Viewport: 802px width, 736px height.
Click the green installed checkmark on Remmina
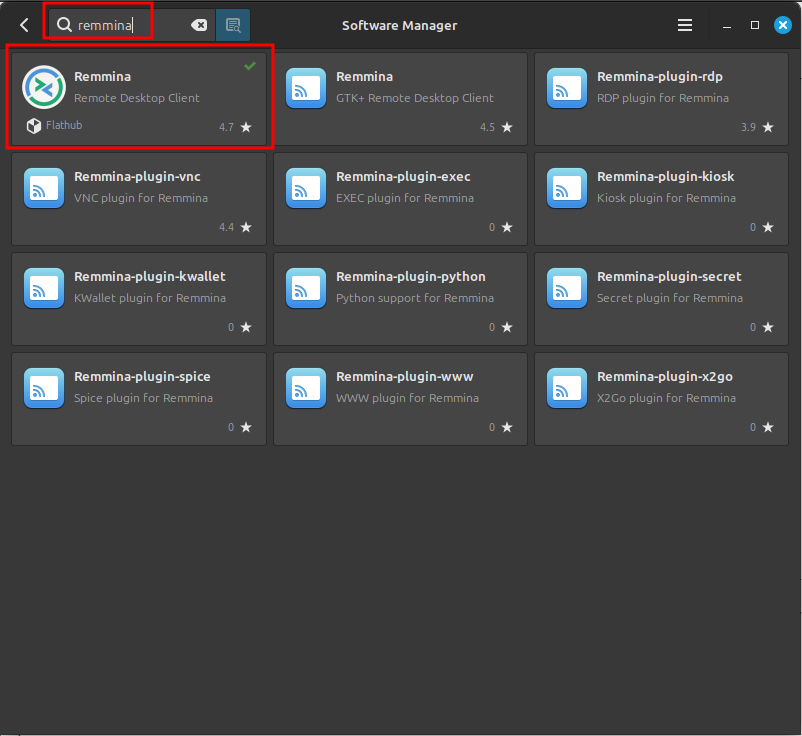(250, 65)
